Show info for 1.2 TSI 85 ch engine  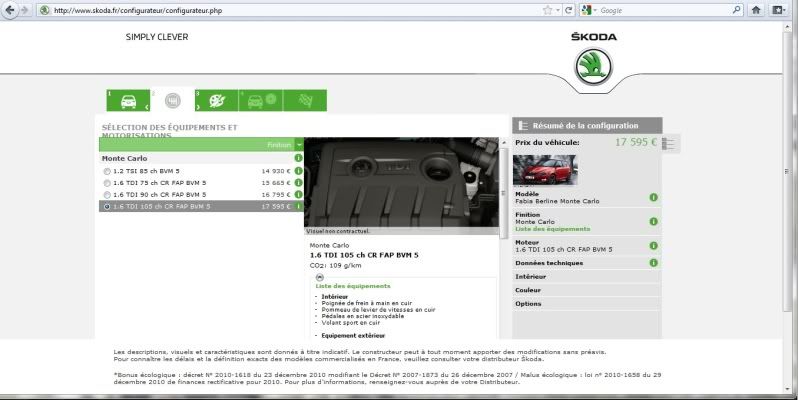(298, 171)
